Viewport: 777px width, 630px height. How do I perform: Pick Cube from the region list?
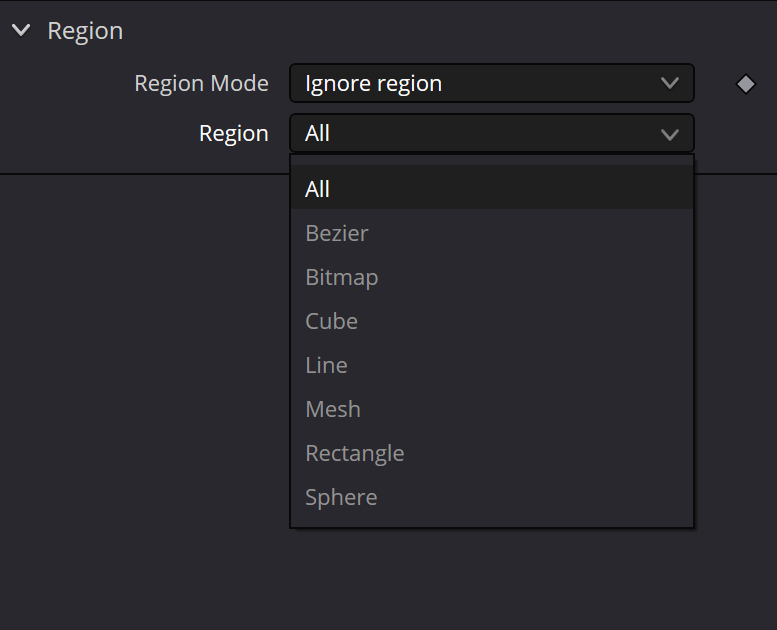[492, 321]
